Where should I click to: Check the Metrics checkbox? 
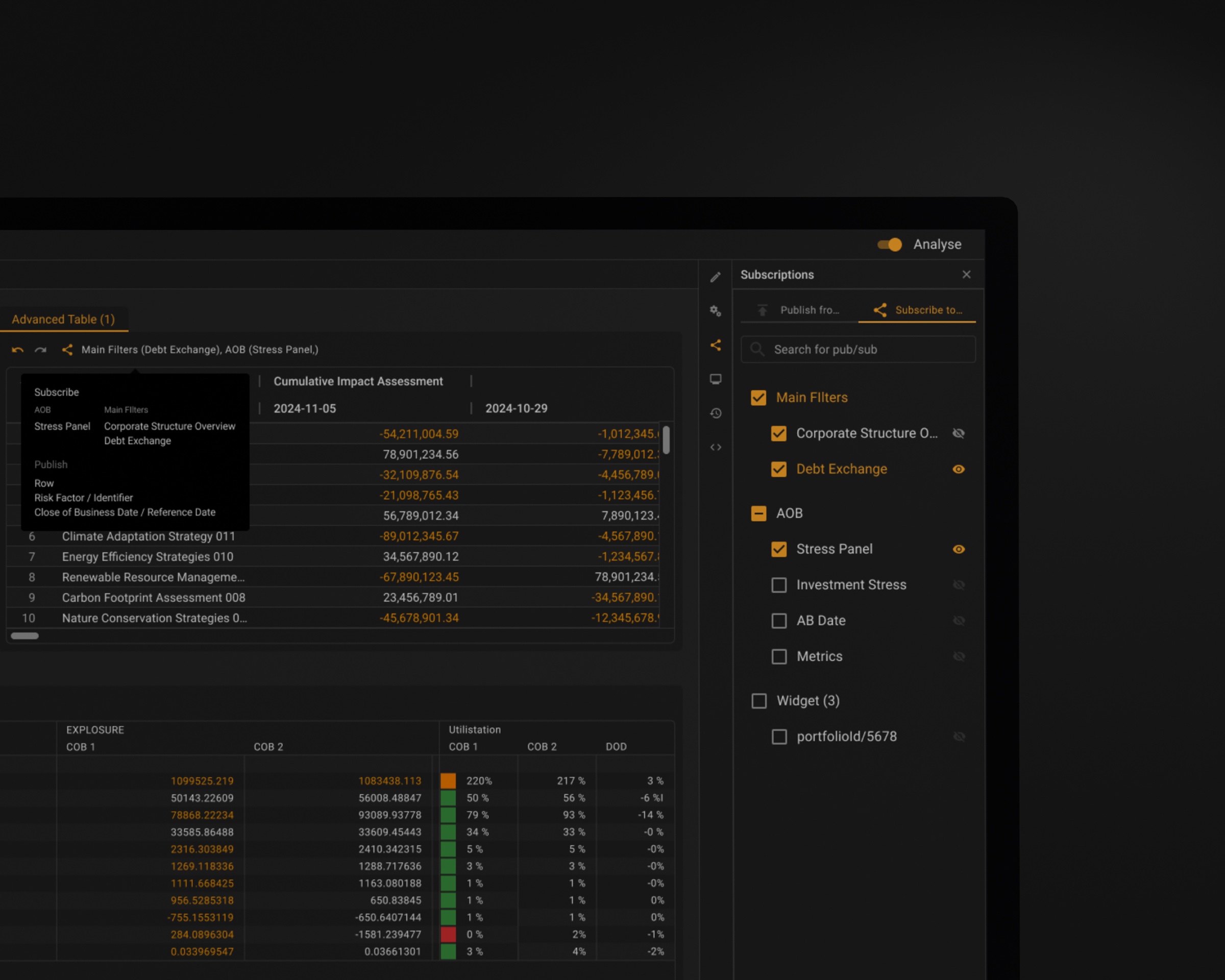[779, 657]
